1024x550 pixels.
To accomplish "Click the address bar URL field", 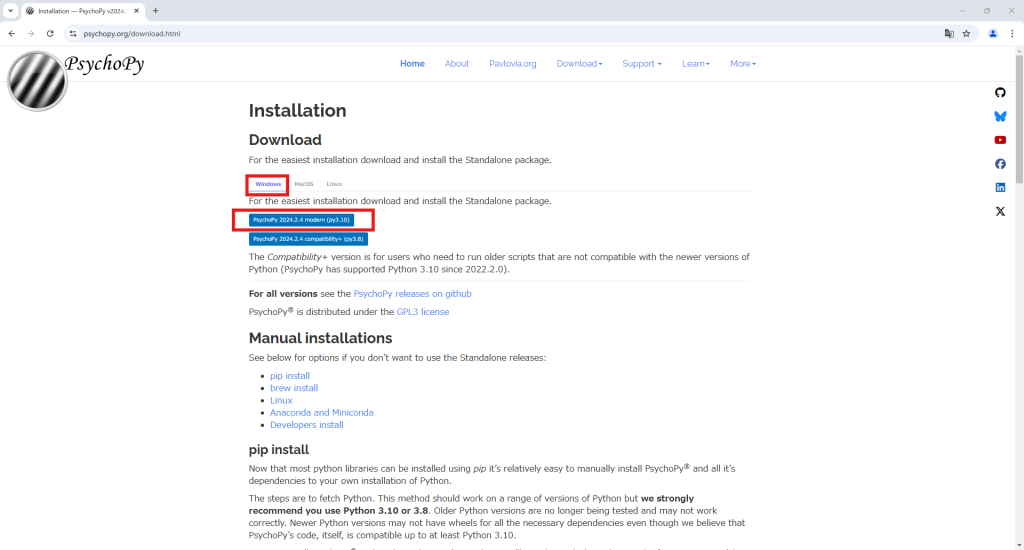I will 500,33.
